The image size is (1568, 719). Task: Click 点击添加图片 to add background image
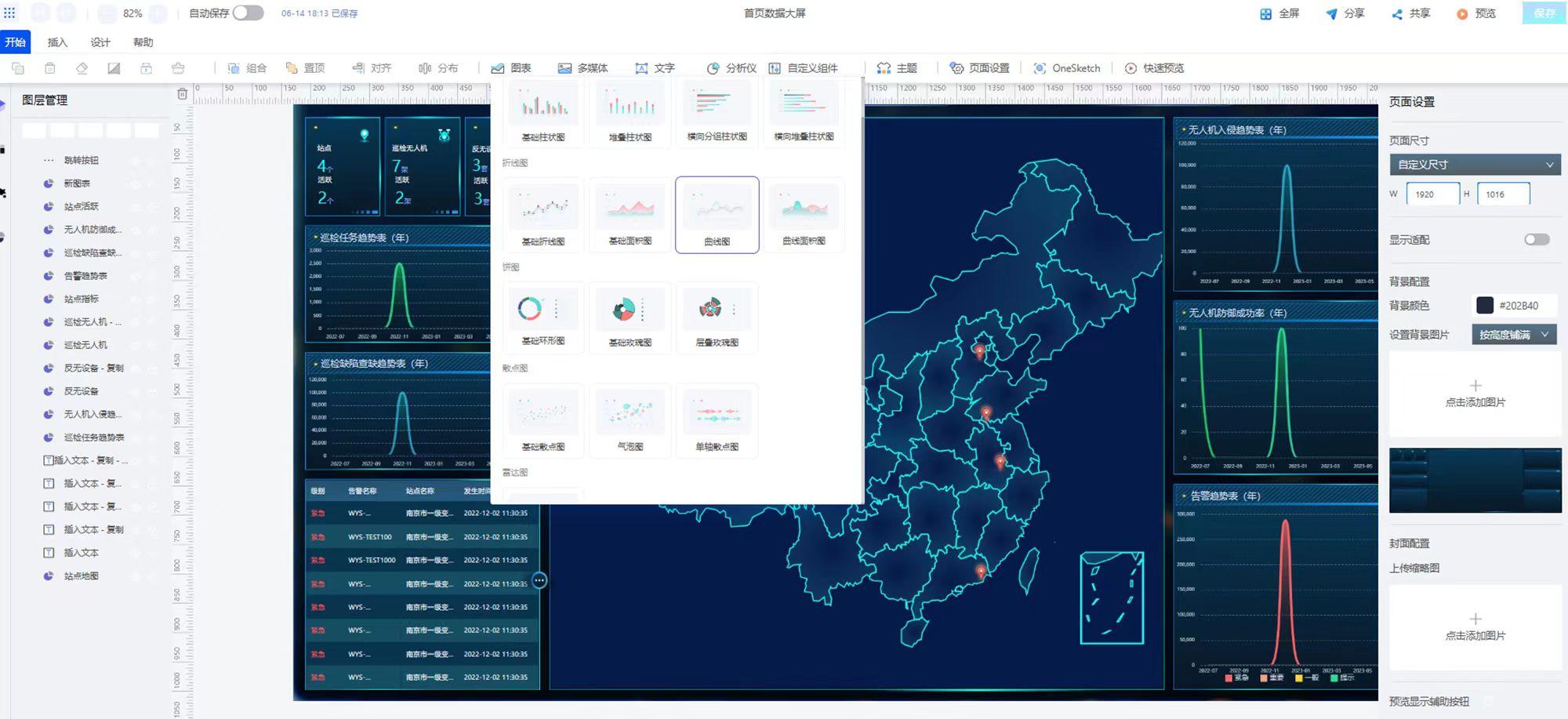[1475, 394]
